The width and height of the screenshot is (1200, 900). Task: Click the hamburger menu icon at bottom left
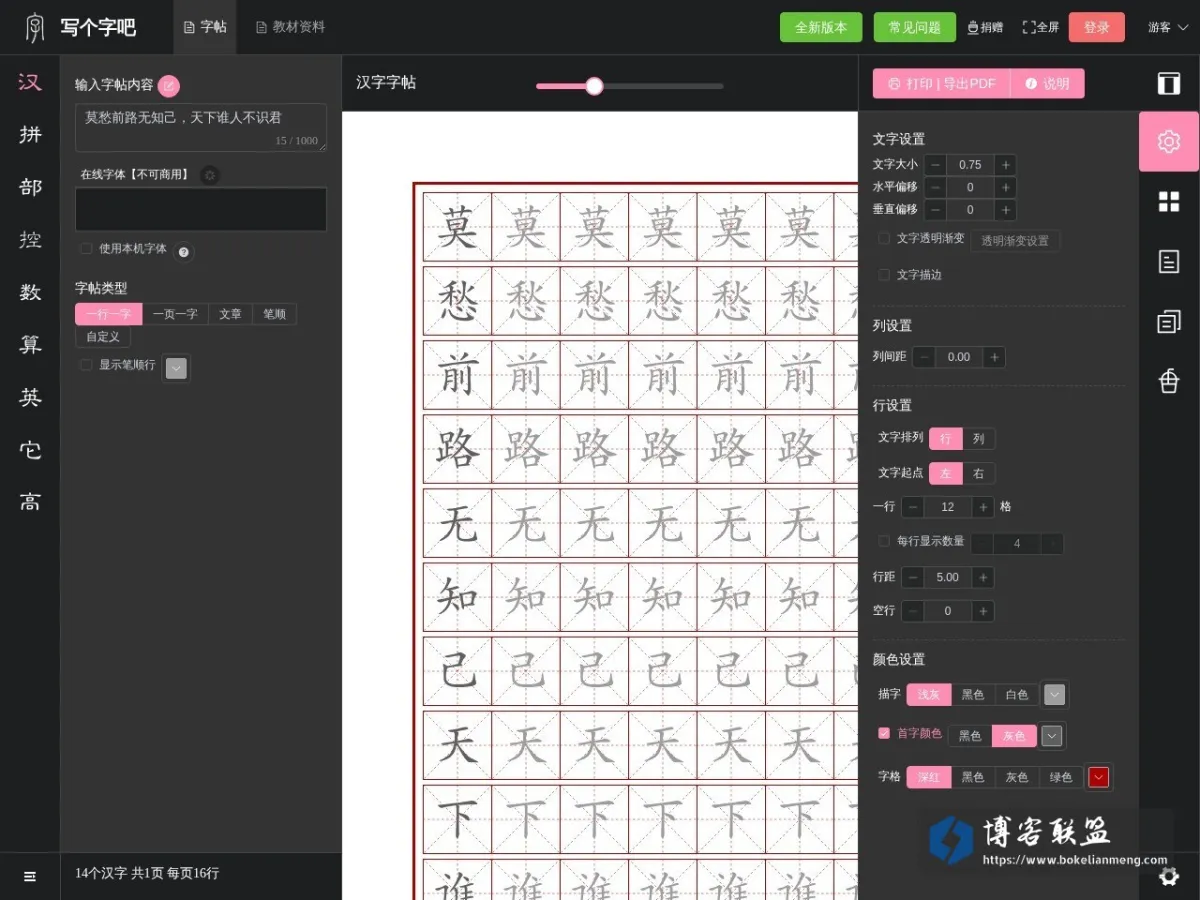pos(30,876)
